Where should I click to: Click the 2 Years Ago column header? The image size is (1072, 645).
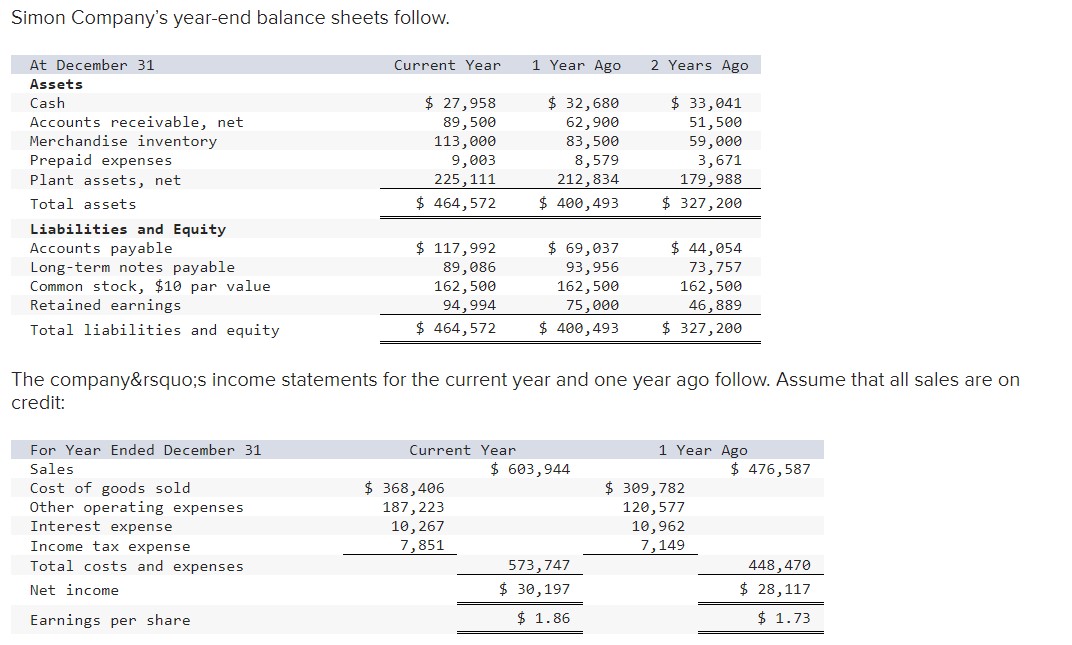pyautogui.click(x=701, y=64)
